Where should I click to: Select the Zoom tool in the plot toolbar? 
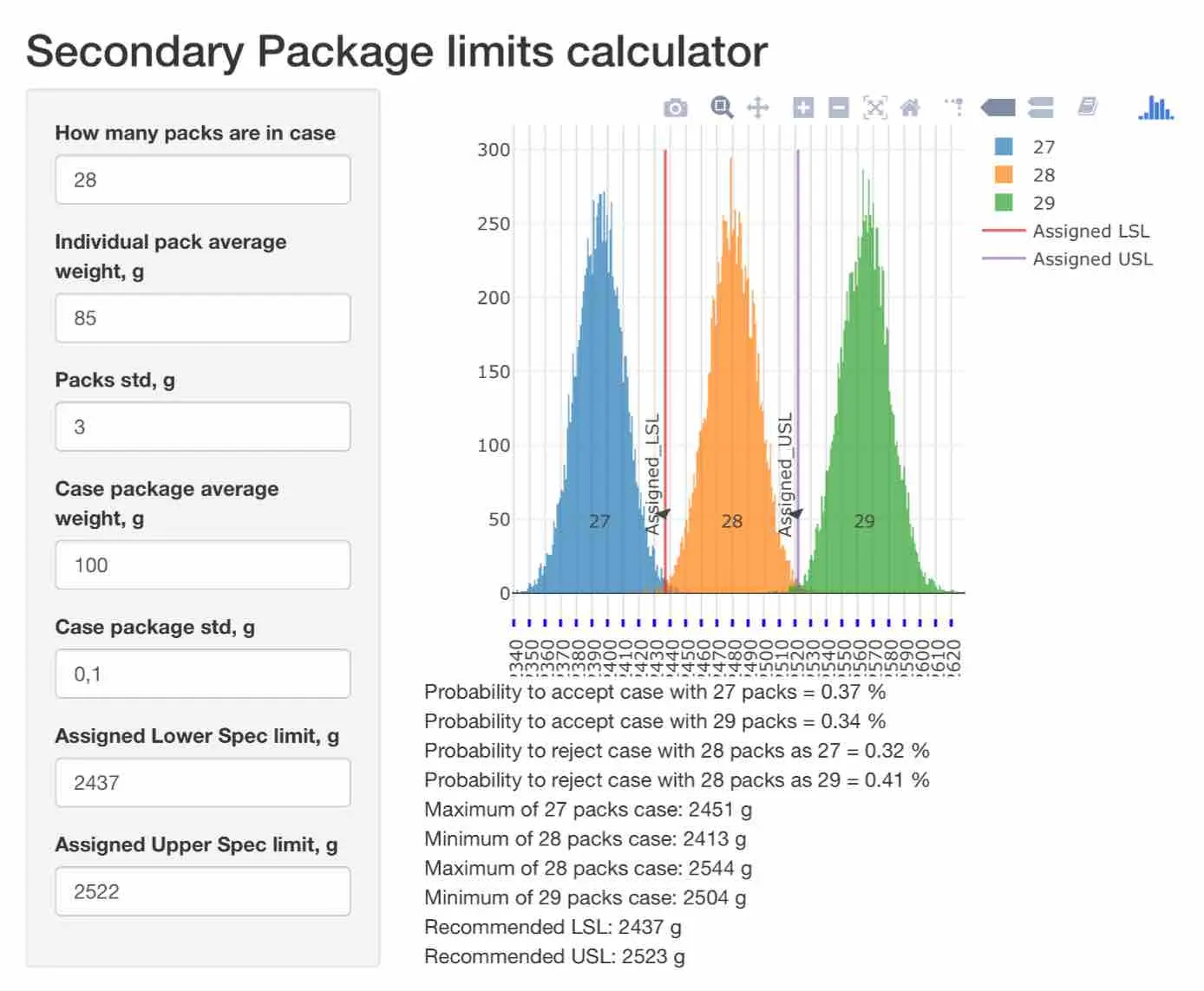[x=722, y=108]
